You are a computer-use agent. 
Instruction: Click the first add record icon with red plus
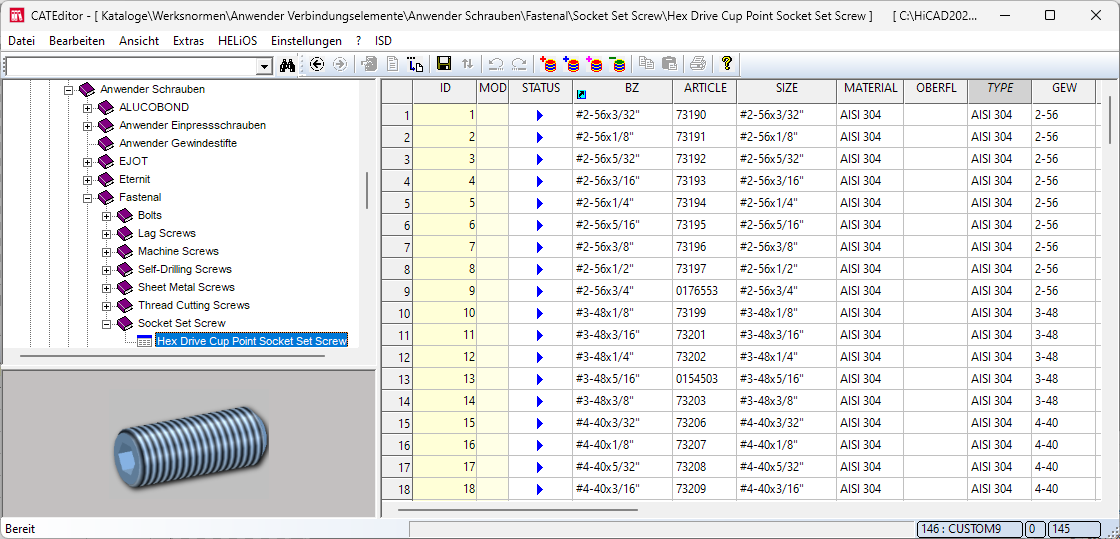[548, 65]
